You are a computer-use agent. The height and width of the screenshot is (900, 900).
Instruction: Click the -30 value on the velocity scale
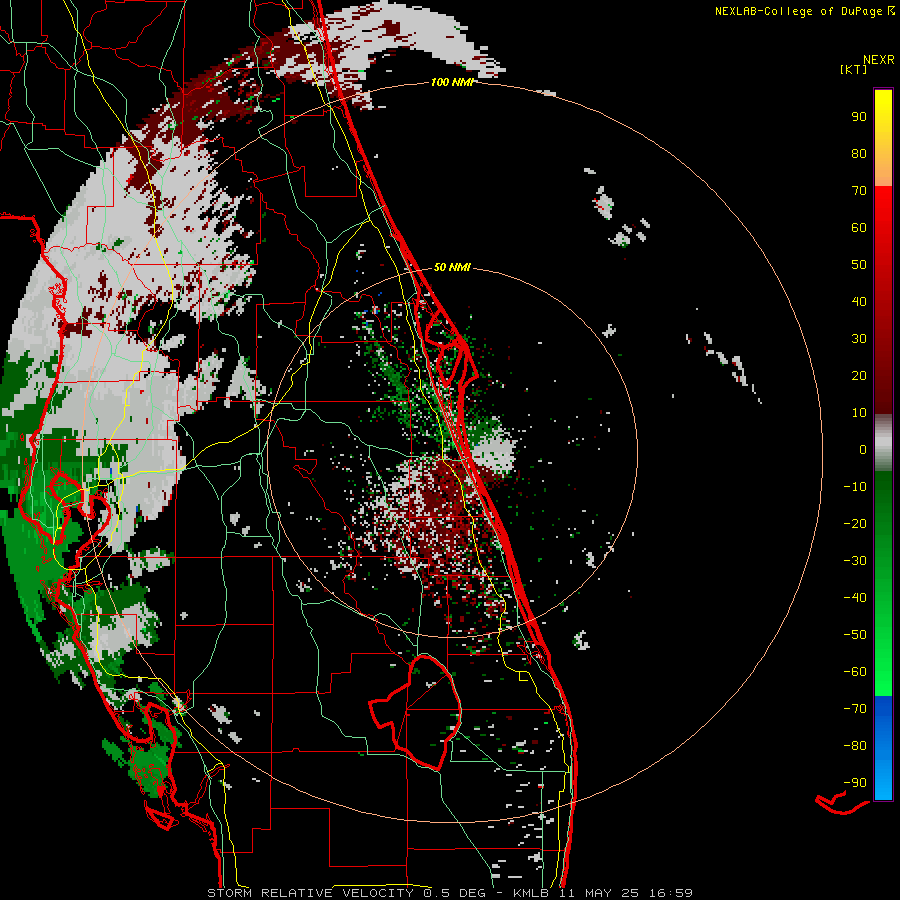pyautogui.click(x=855, y=561)
